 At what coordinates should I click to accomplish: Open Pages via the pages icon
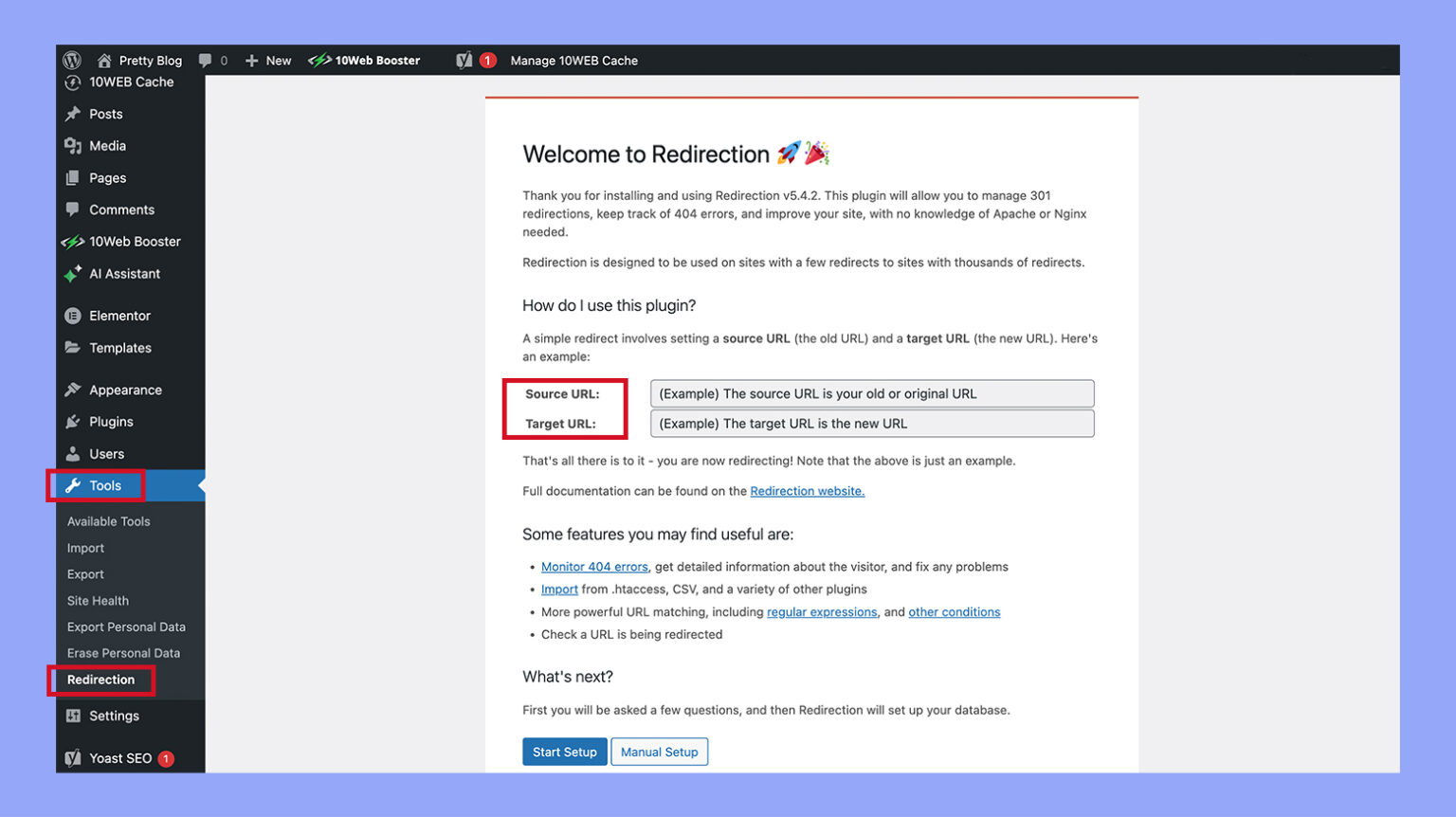click(74, 177)
